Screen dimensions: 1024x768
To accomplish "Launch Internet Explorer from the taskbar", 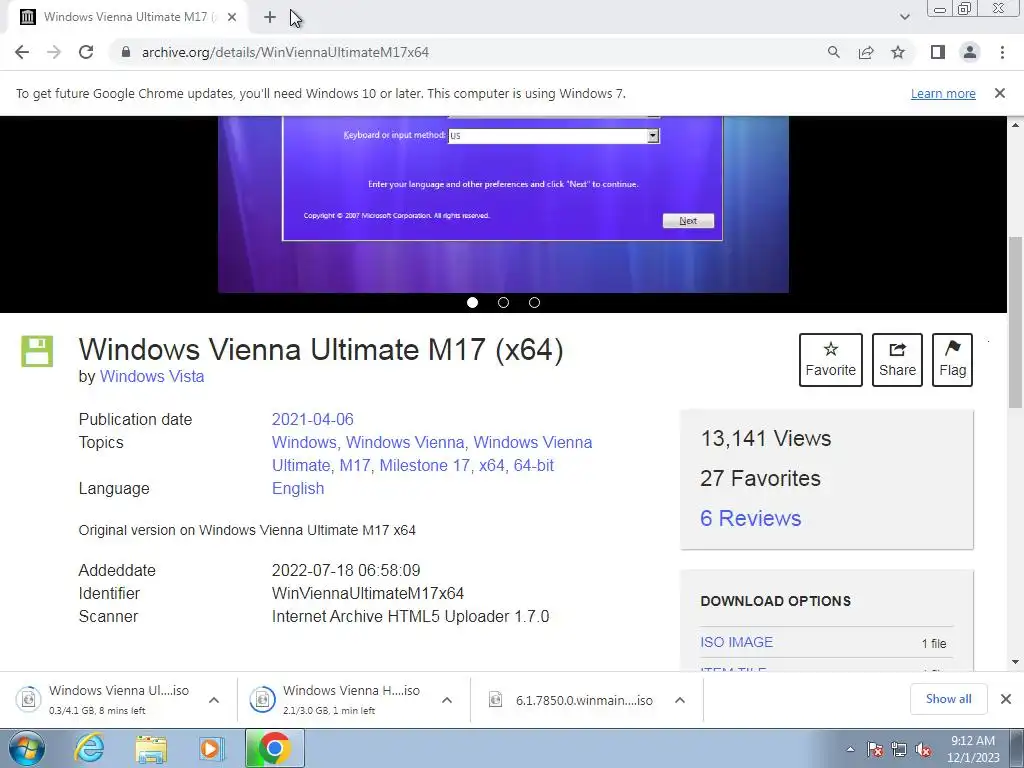I will [x=89, y=748].
